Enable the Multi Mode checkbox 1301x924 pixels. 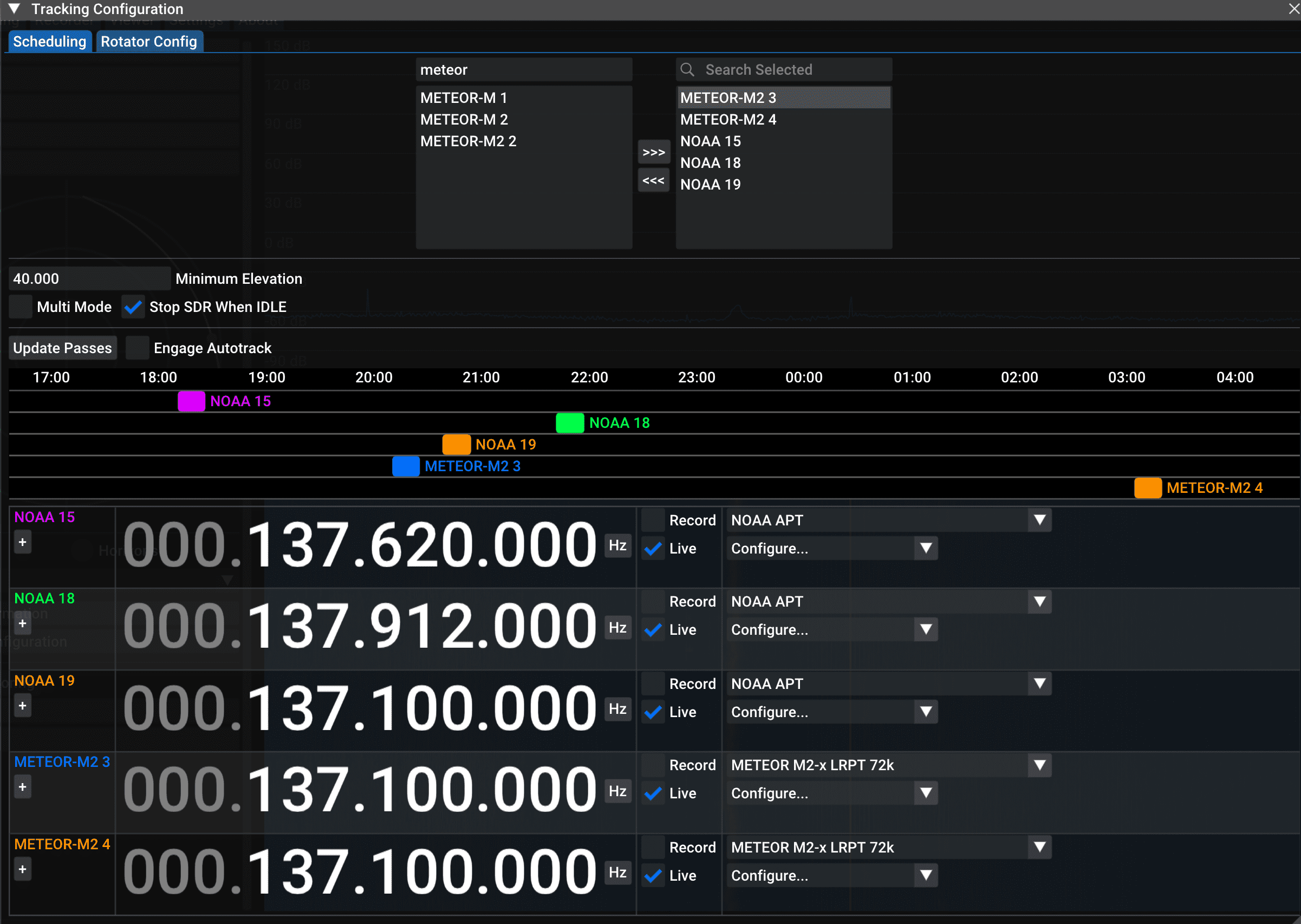21,307
